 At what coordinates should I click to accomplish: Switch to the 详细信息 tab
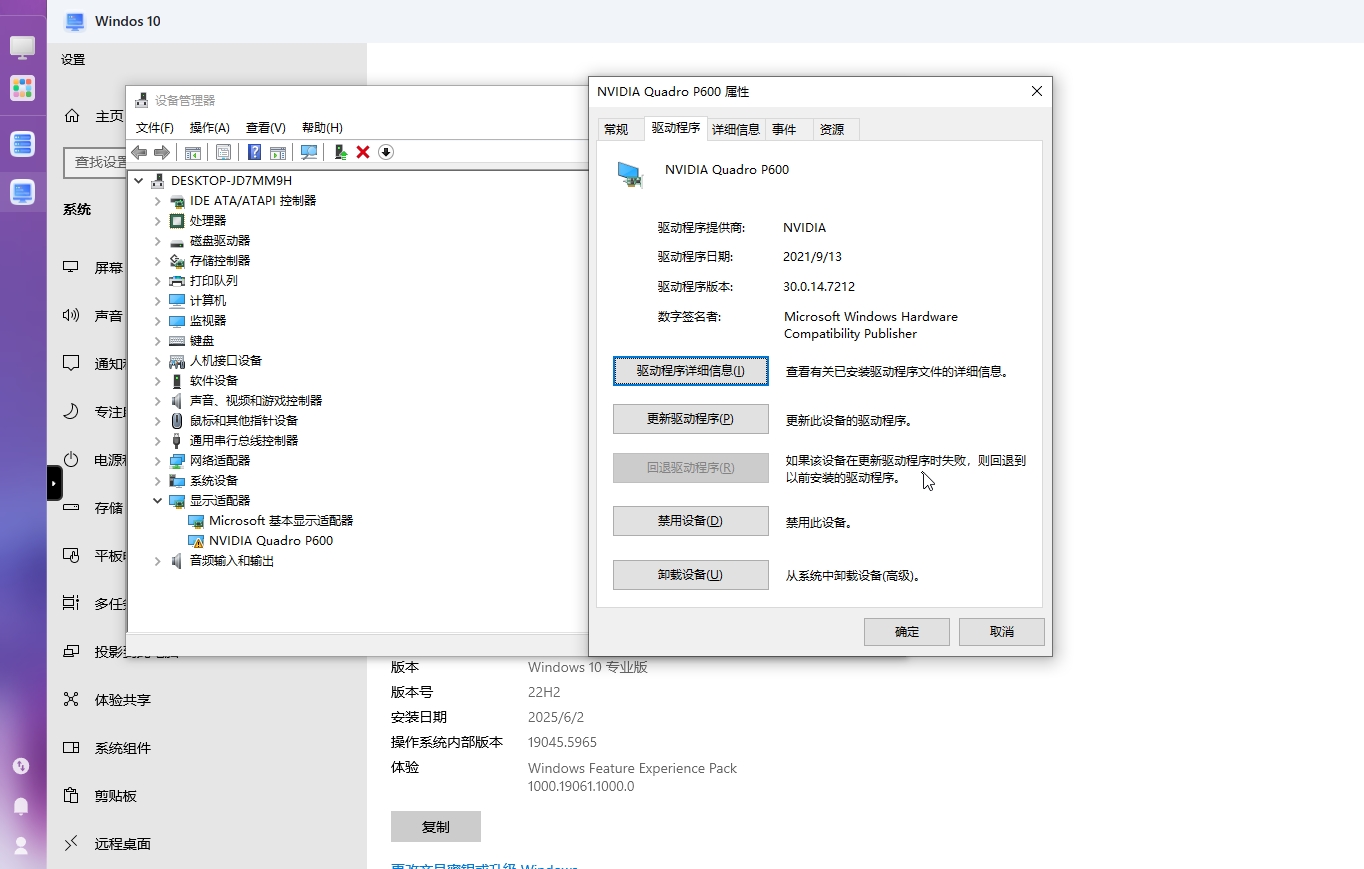[735, 129]
